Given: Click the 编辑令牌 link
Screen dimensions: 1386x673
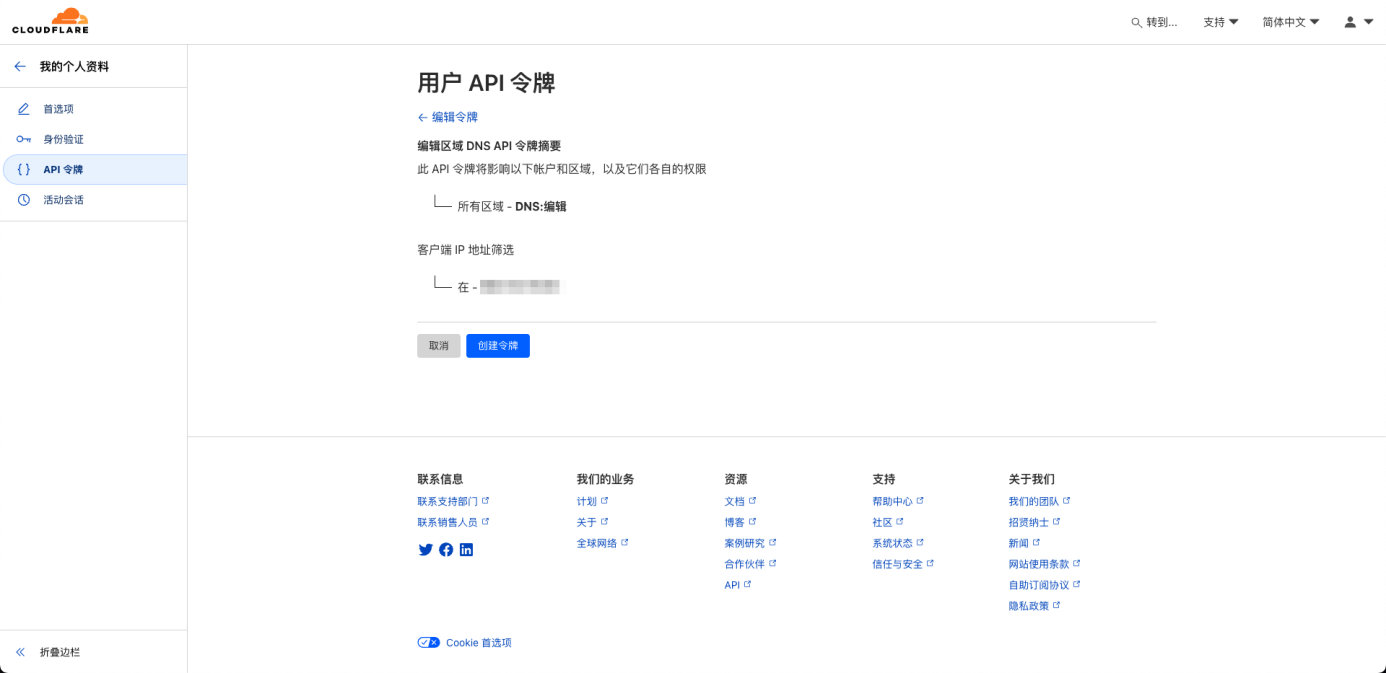Looking at the screenshot, I should pyautogui.click(x=448, y=117).
